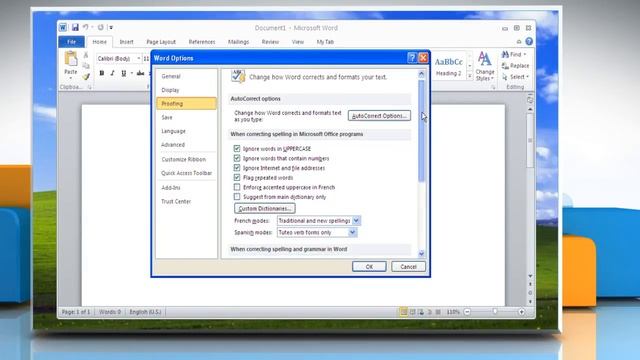Open the underline style dropdown arrow
The image size is (640, 360).
pyautogui.click(x=131, y=73)
